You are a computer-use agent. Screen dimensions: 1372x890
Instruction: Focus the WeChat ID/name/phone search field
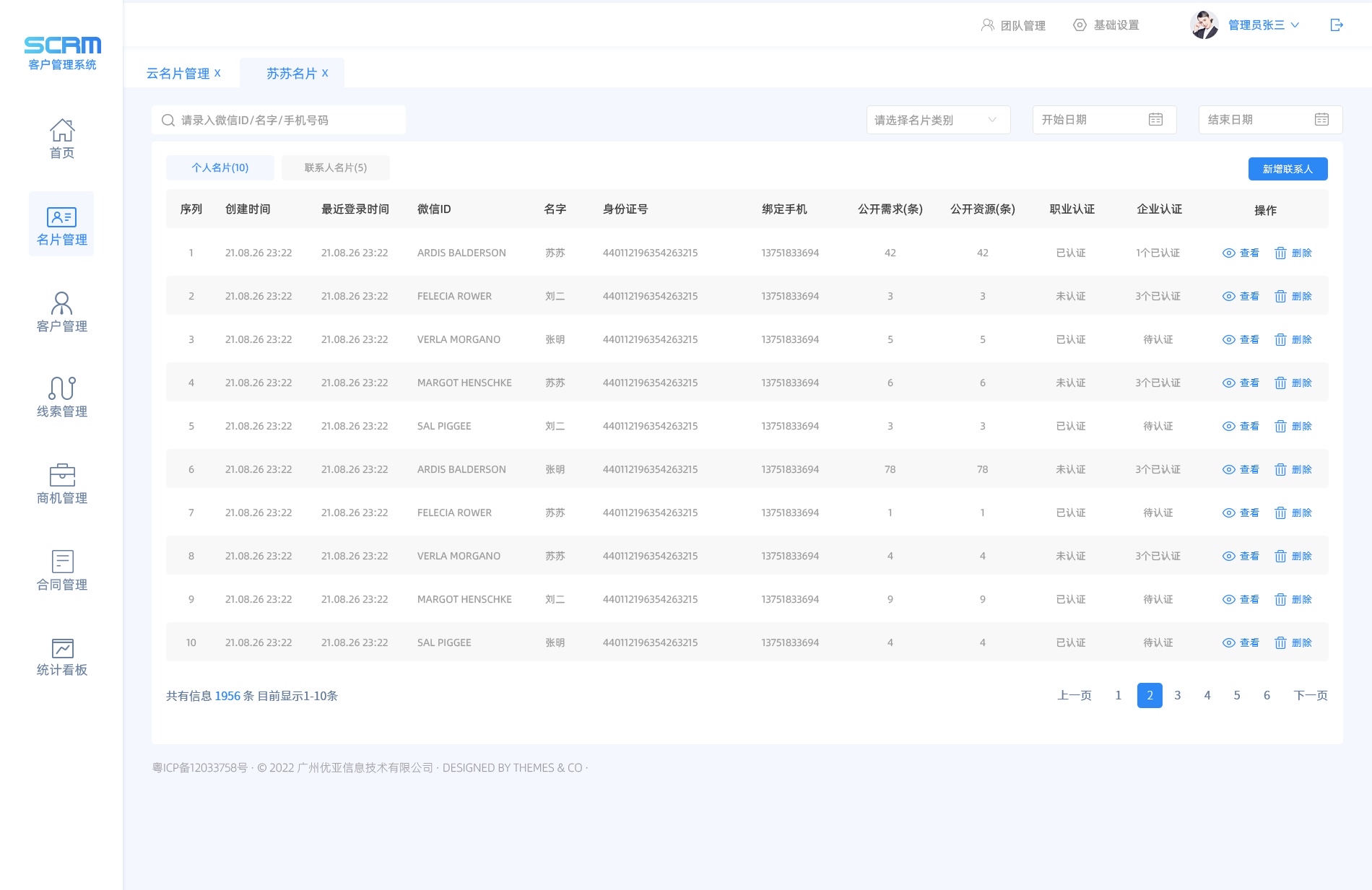pyautogui.click(x=279, y=120)
